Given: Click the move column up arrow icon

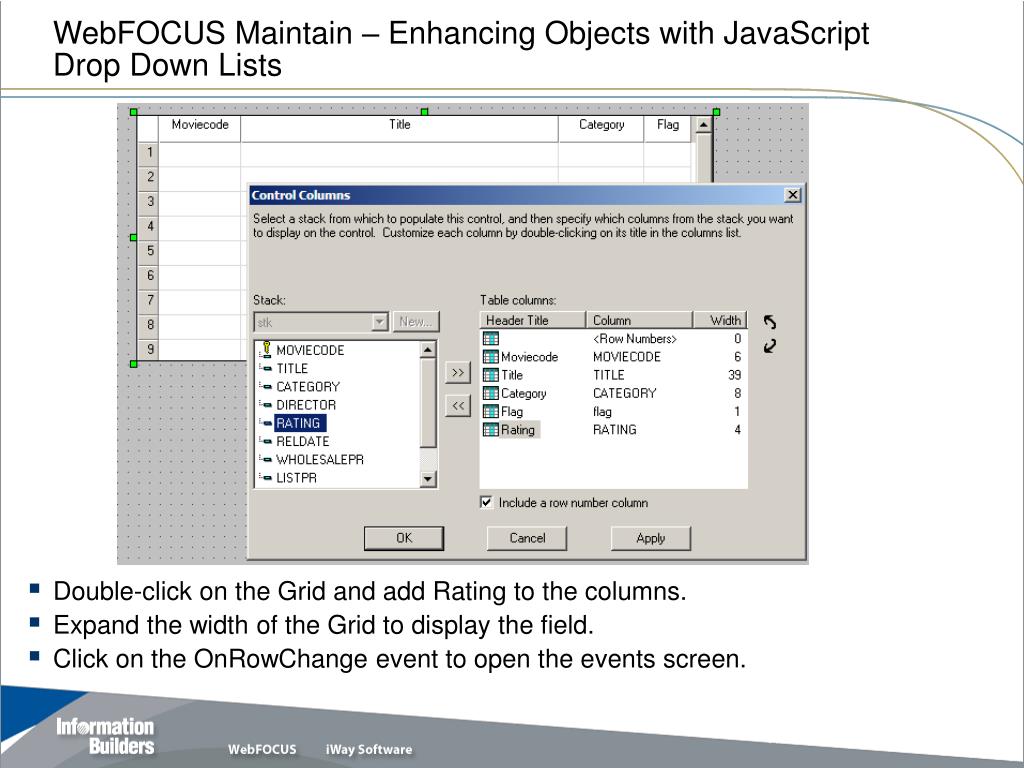Looking at the screenshot, I should coord(770,322).
